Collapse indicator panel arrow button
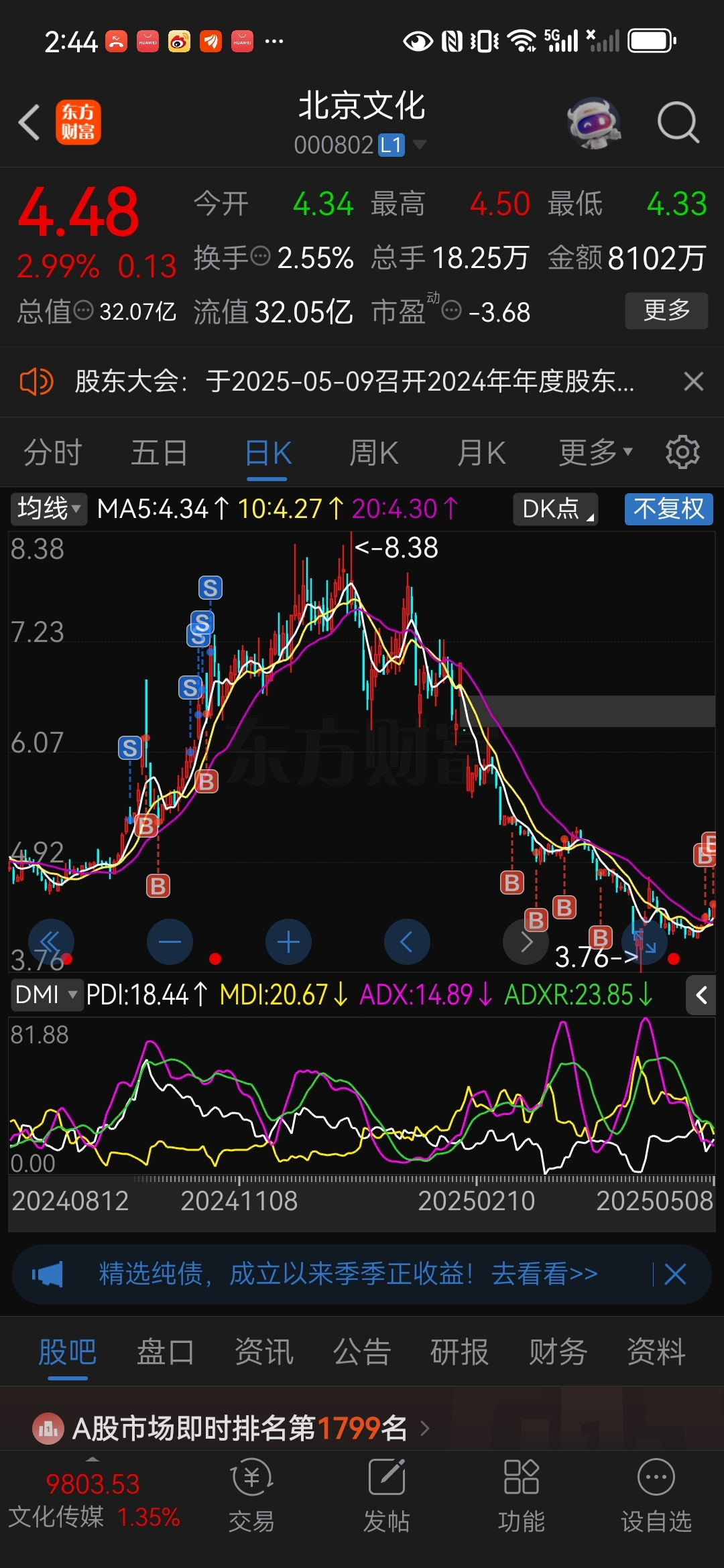This screenshot has height=1568, width=724. tap(701, 995)
